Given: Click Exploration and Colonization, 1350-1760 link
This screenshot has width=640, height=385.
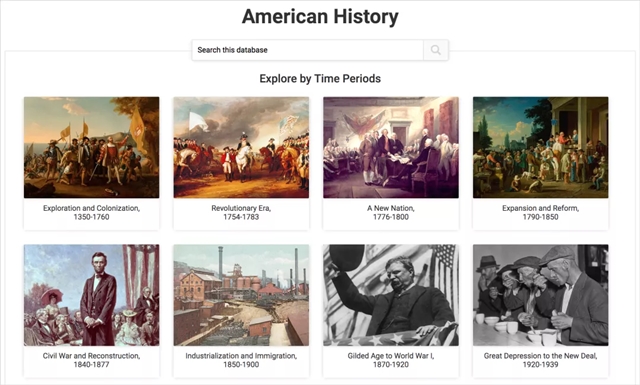Looking at the screenshot, I should (x=91, y=213).
